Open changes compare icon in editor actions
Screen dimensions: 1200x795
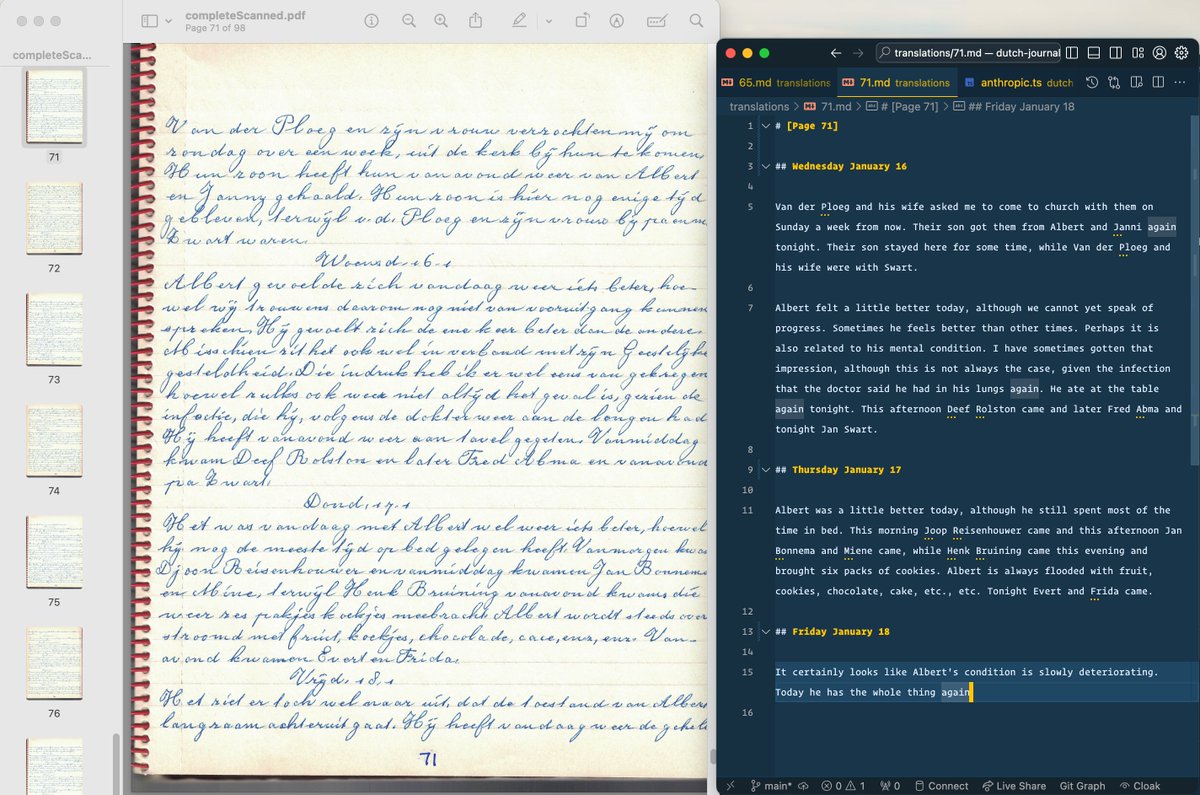point(1115,83)
